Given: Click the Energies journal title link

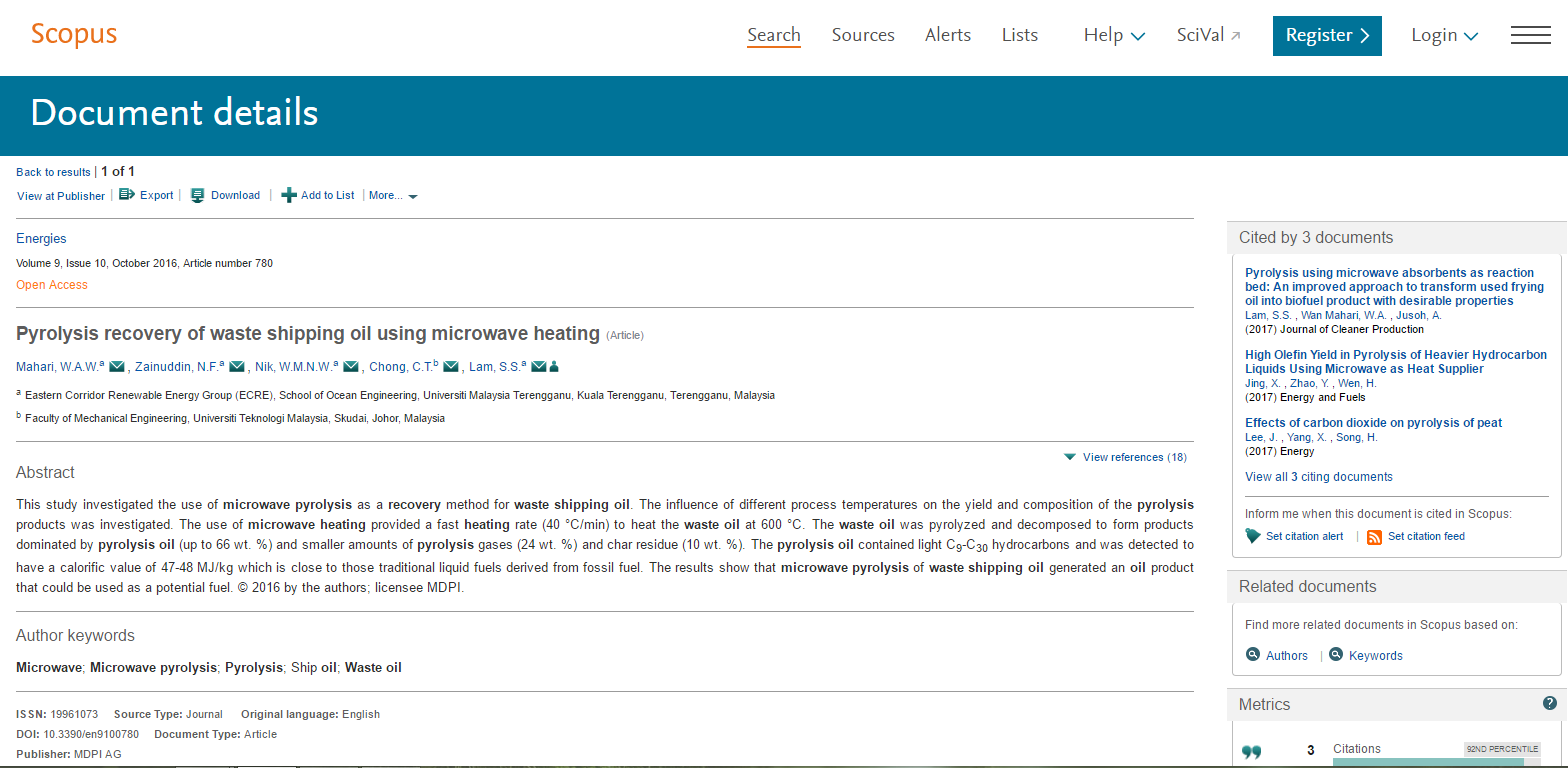Looking at the screenshot, I should 41,239.
